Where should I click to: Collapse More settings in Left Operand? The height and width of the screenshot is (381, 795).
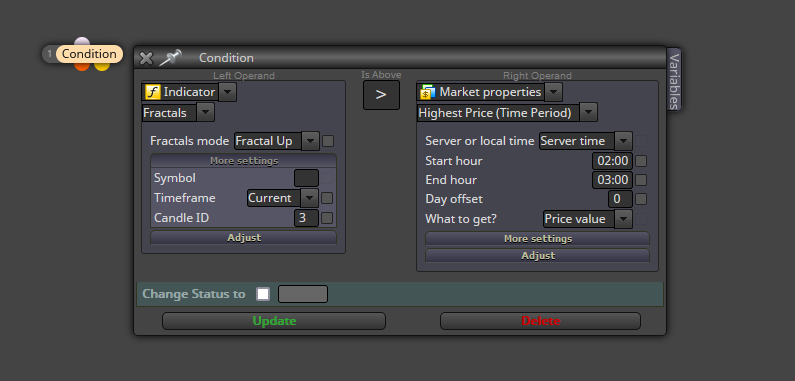[x=244, y=161]
